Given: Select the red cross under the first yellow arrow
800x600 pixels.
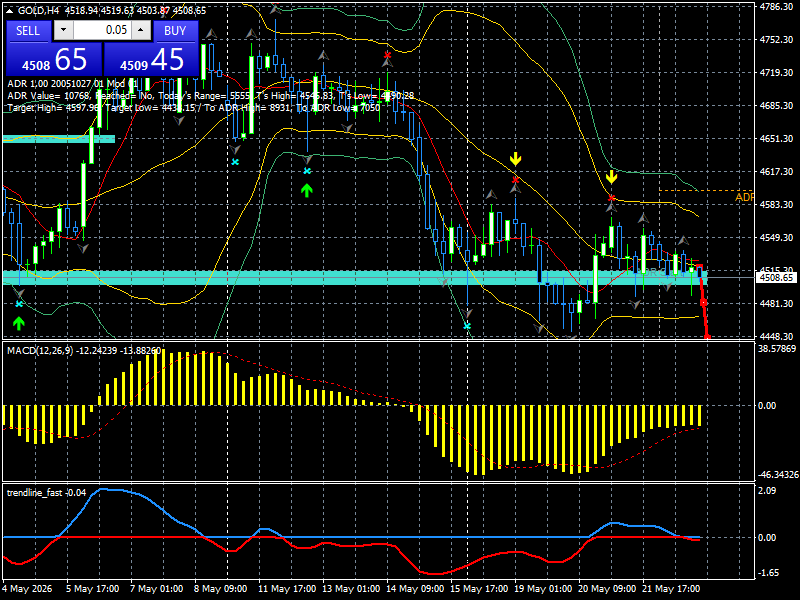Looking at the screenshot, I should point(515,180).
